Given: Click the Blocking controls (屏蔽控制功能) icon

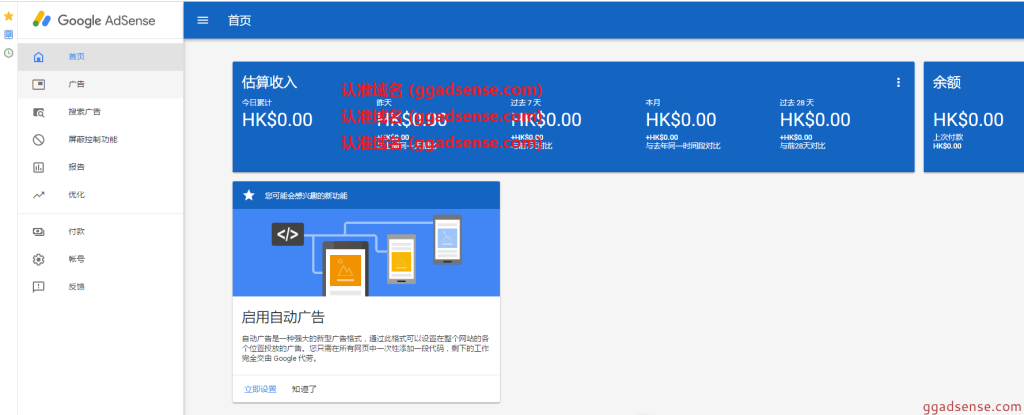Looking at the screenshot, I should [39, 139].
